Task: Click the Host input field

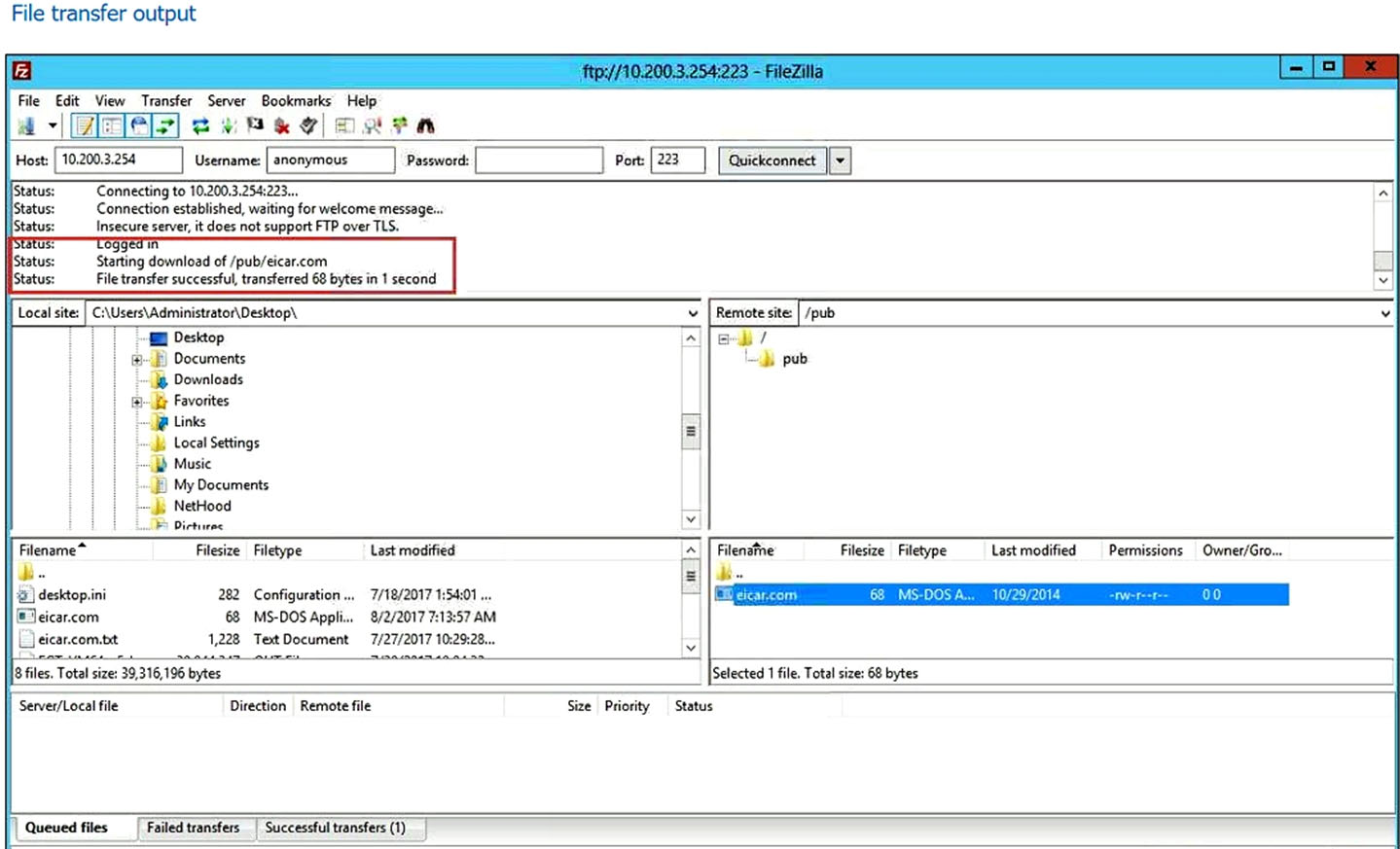Action: pyautogui.click(x=118, y=159)
